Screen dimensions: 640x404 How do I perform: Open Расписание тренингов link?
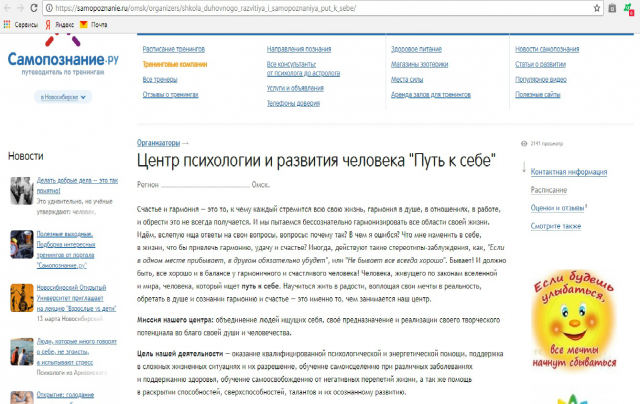[x=173, y=49]
